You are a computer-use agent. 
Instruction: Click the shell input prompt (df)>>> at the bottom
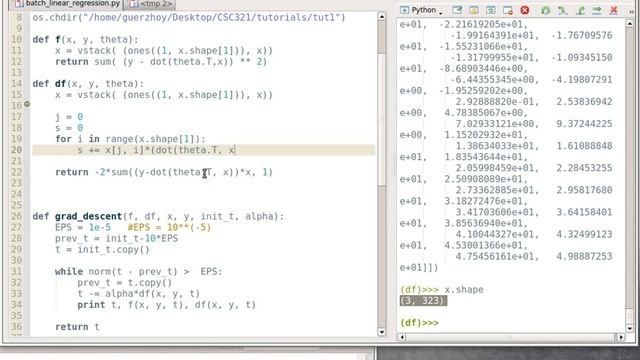(419, 323)
